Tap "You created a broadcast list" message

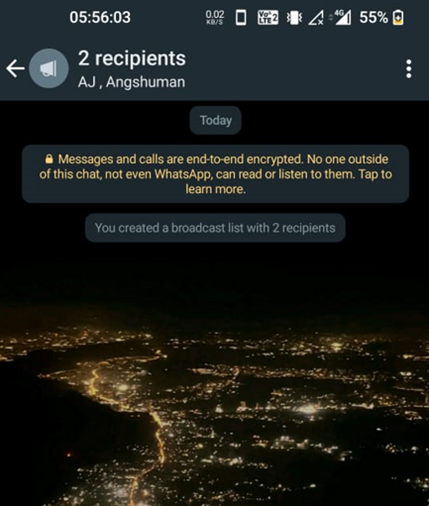[x=215, y=228]
